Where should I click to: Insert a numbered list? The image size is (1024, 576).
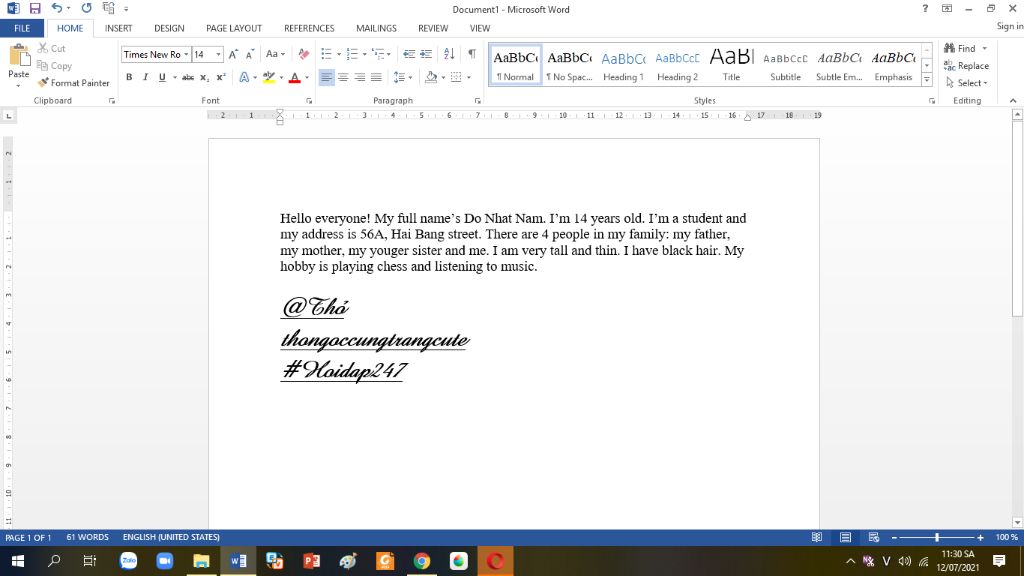(x=352, y=54)
